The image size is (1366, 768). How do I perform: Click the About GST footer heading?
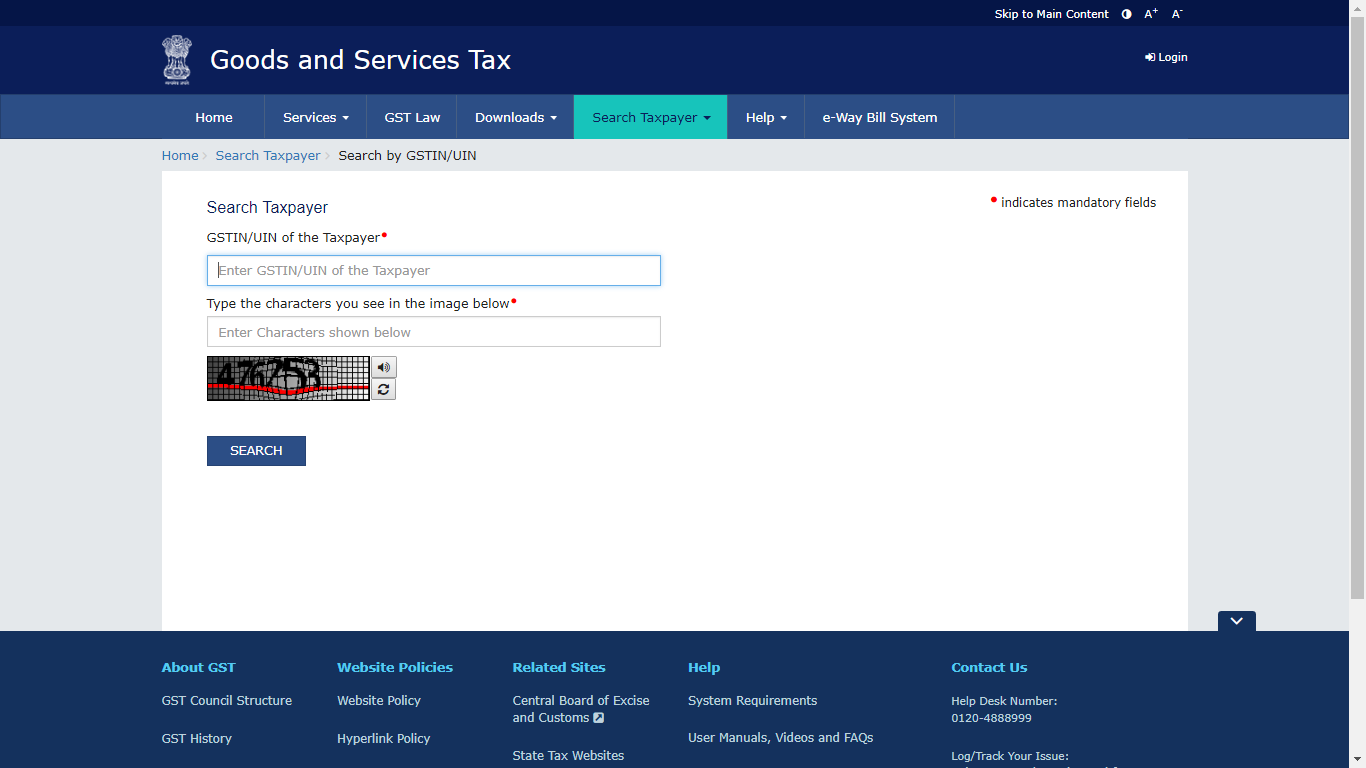199,667
